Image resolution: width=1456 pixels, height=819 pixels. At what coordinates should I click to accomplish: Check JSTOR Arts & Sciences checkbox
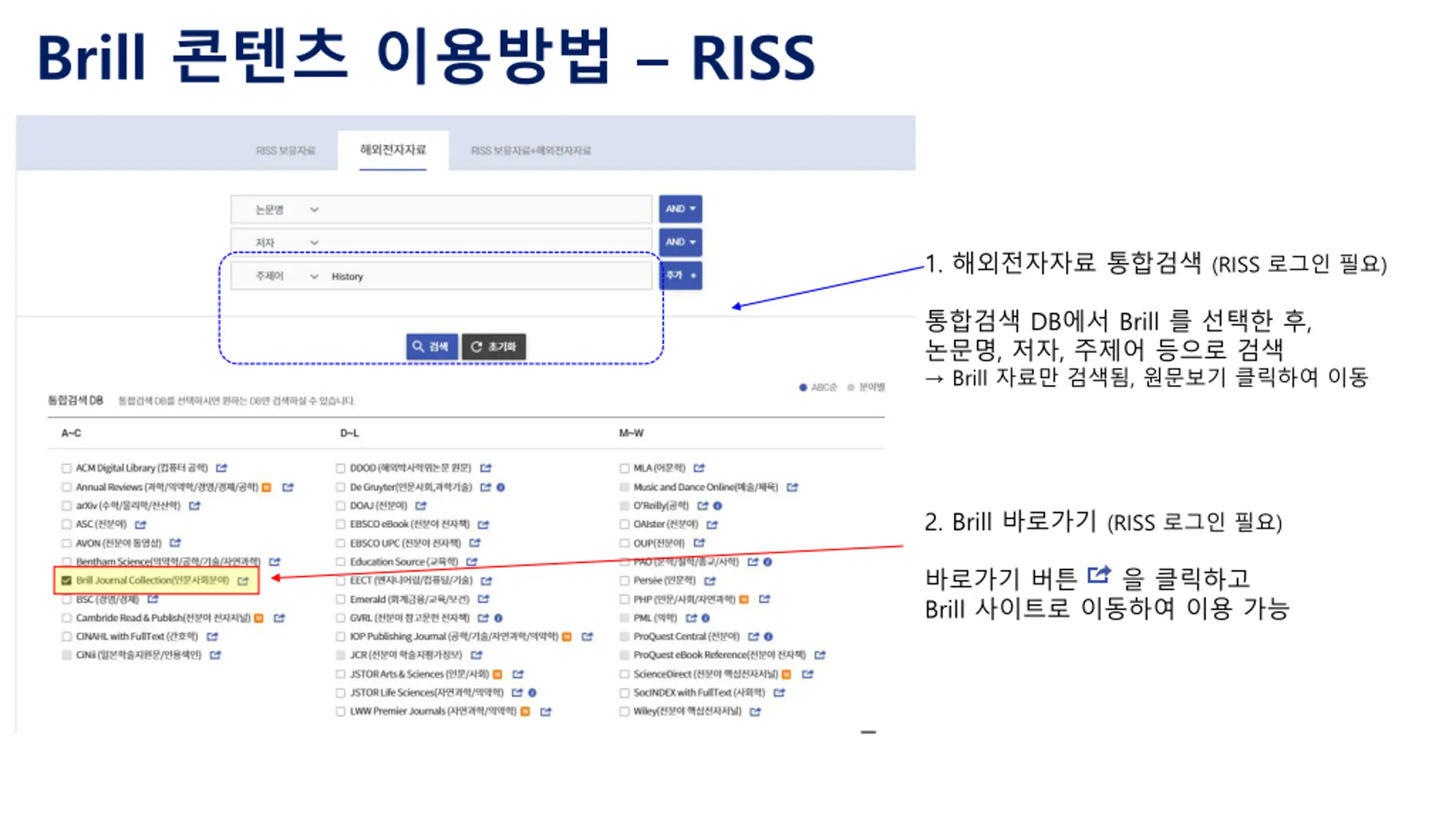(x=341, y=675)
